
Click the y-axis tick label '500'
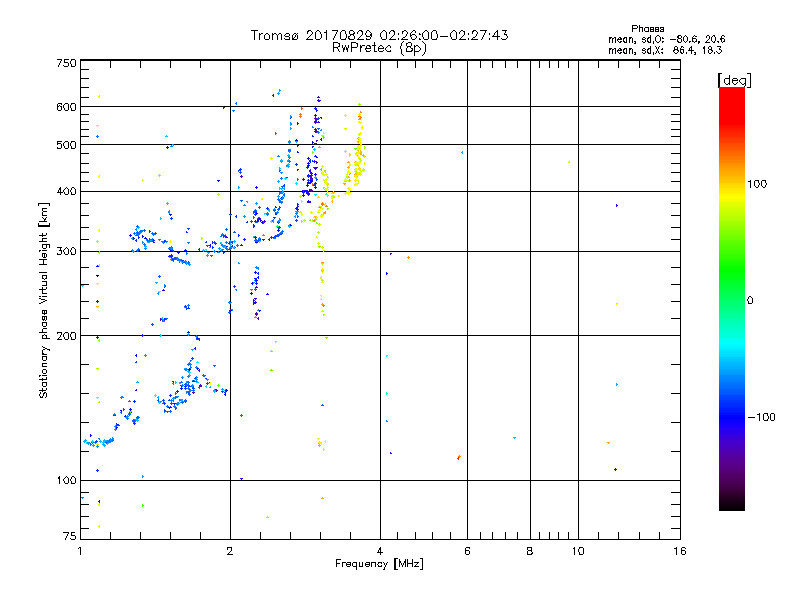pos(66,145)
